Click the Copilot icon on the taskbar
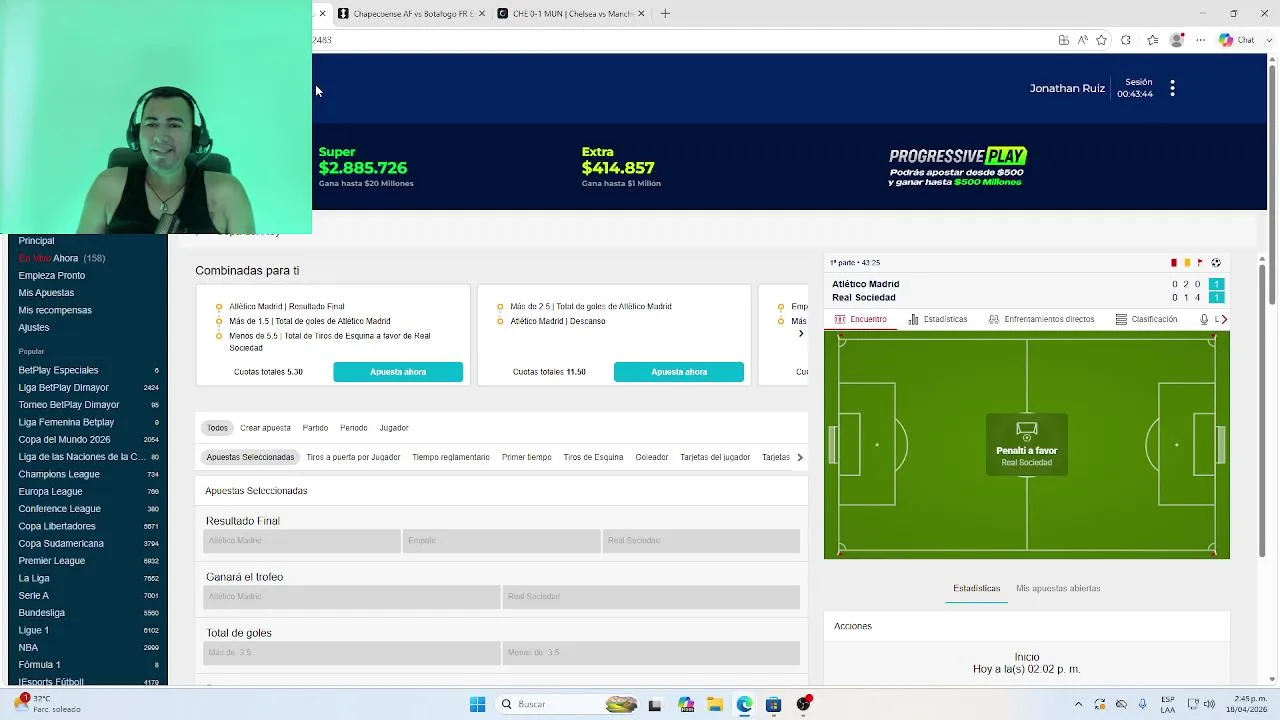 [x=685, y=704]
